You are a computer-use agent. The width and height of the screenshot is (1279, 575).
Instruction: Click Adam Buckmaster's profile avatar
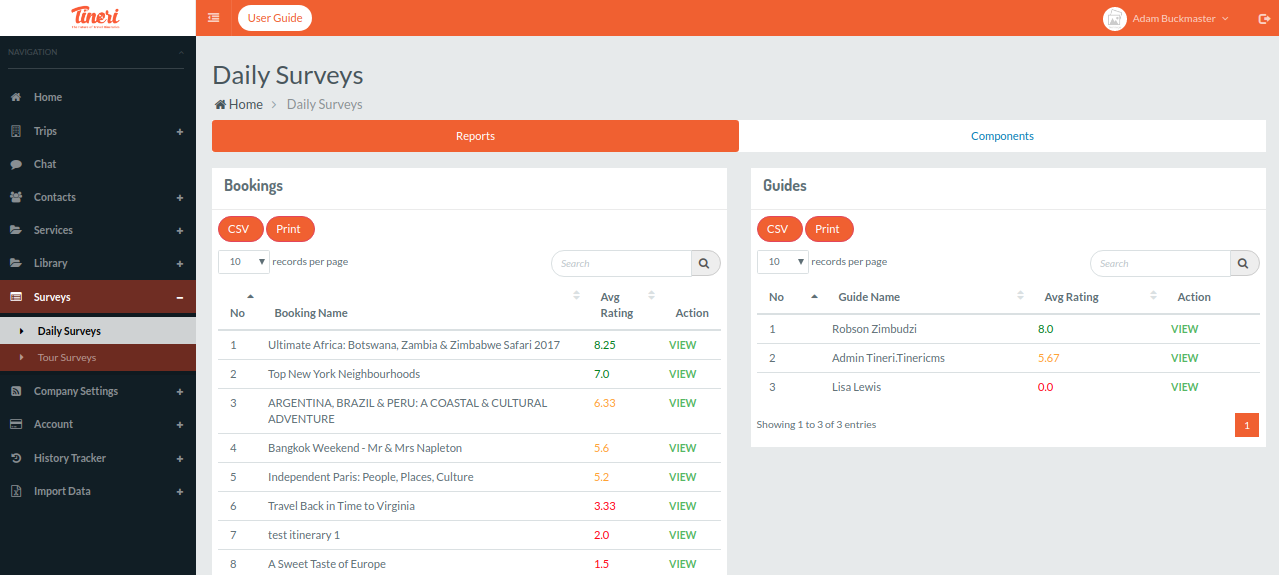coord(1114,18)
